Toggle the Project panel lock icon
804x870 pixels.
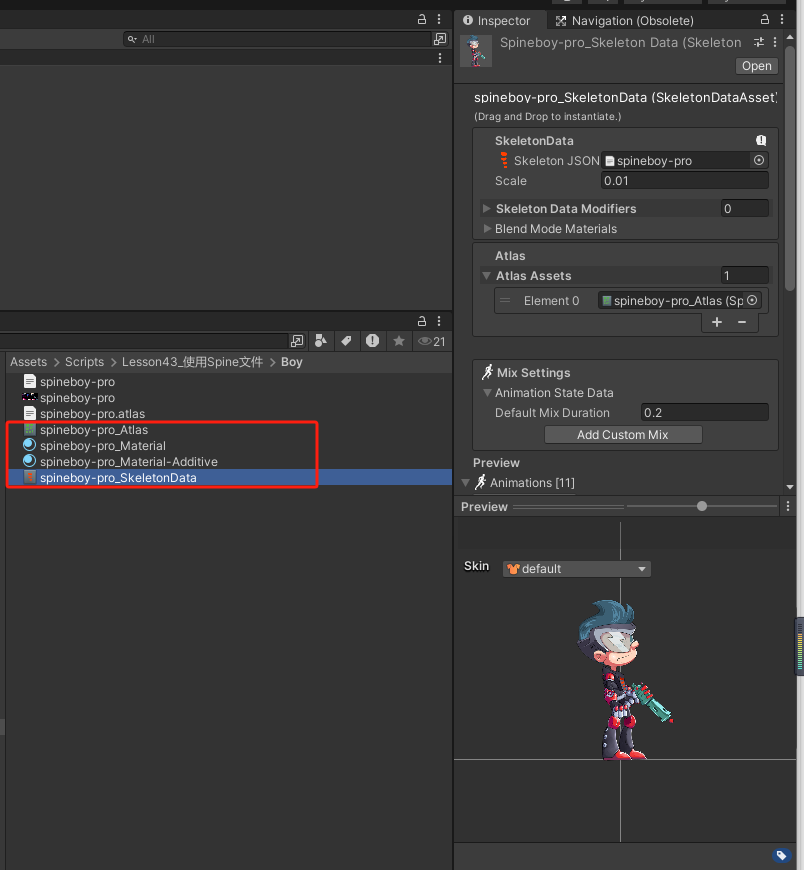[422, 321]
